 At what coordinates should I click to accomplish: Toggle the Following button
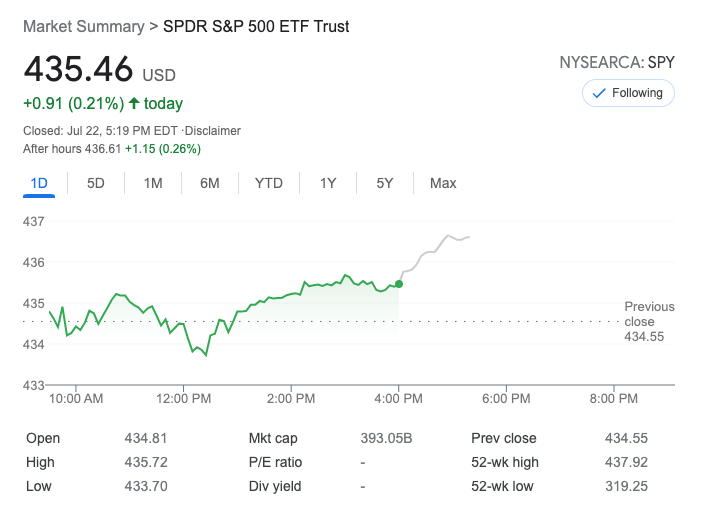(x=628, y=93)
